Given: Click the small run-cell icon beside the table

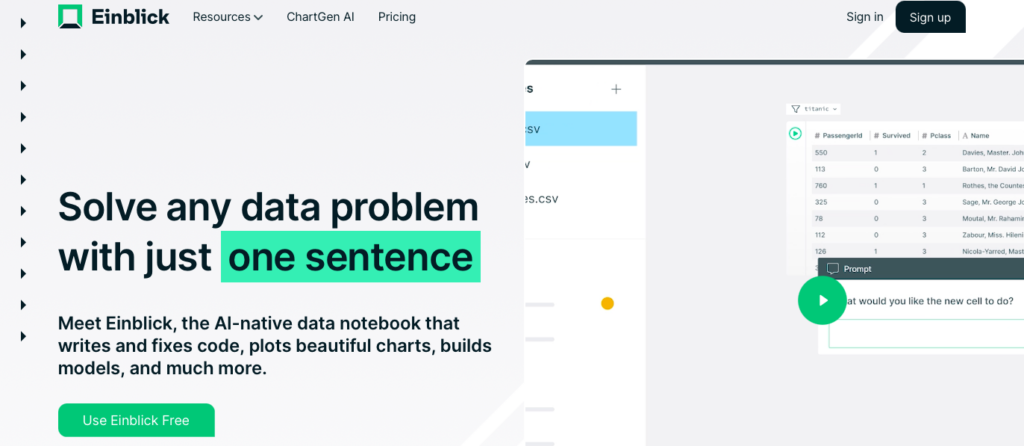Looking at the screenshot, I should [795, 133].
